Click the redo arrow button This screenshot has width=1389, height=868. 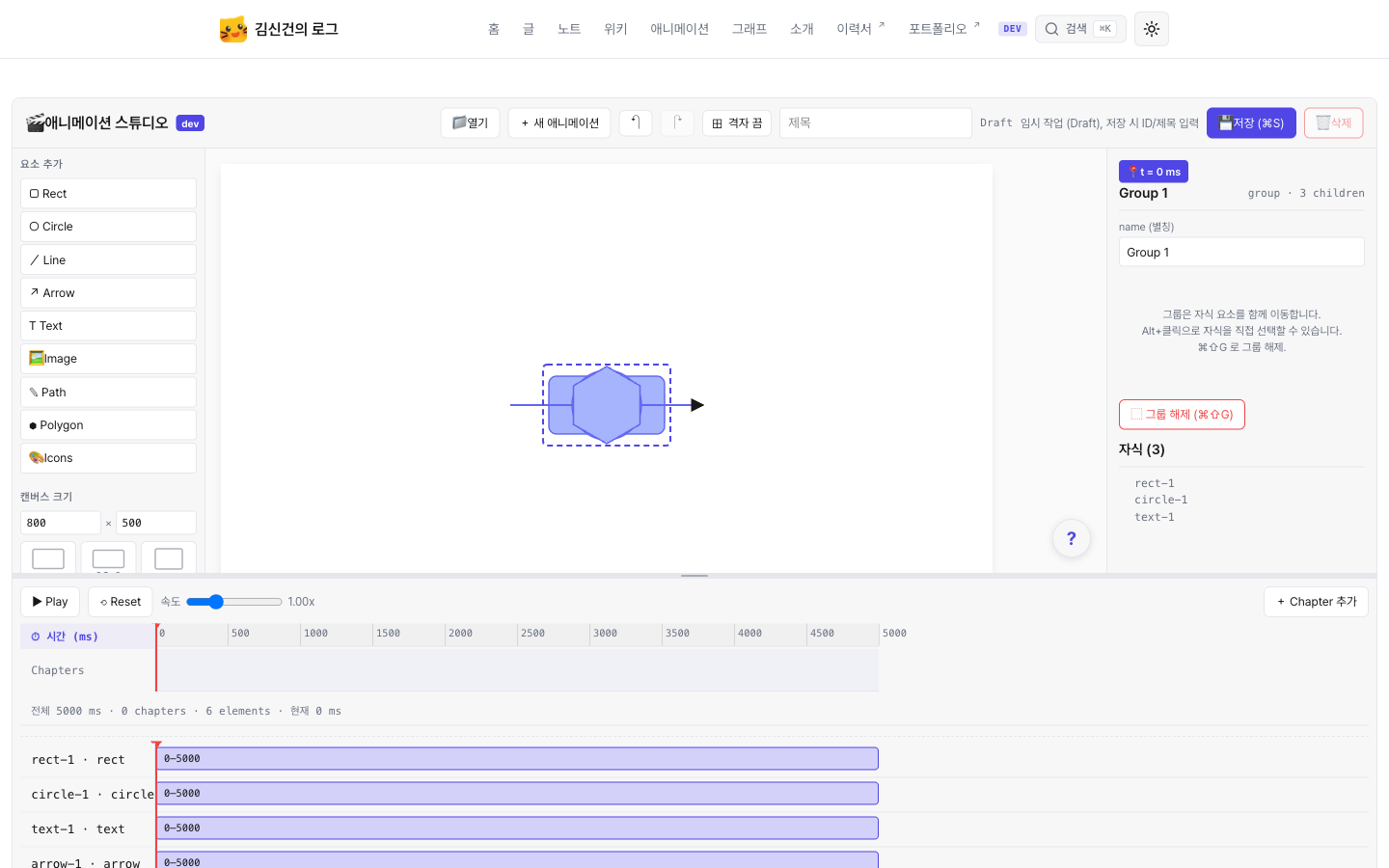pos(677,122)
